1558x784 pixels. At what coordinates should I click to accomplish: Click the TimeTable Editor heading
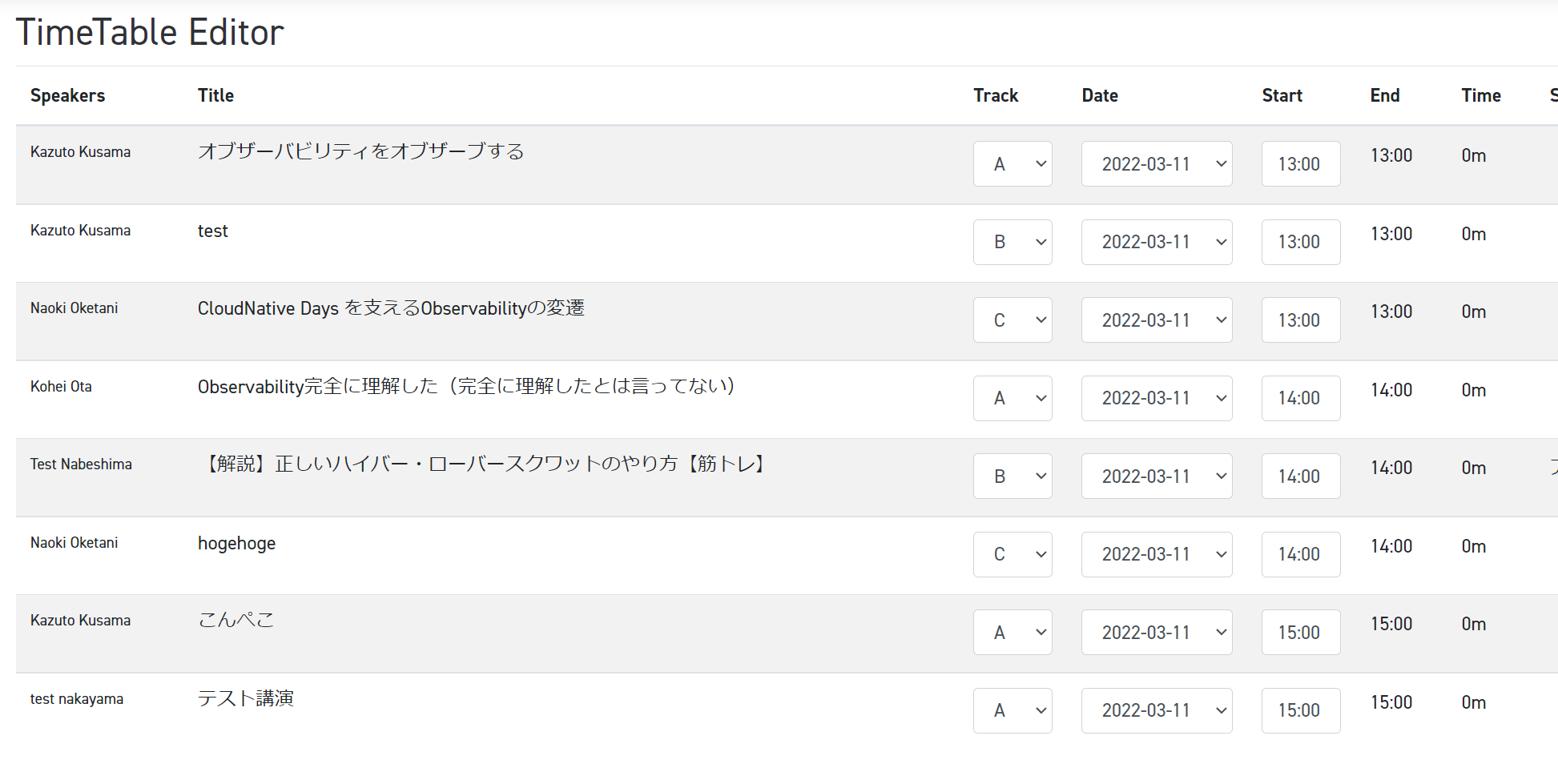pyautogui.click(x=150, y=32)
